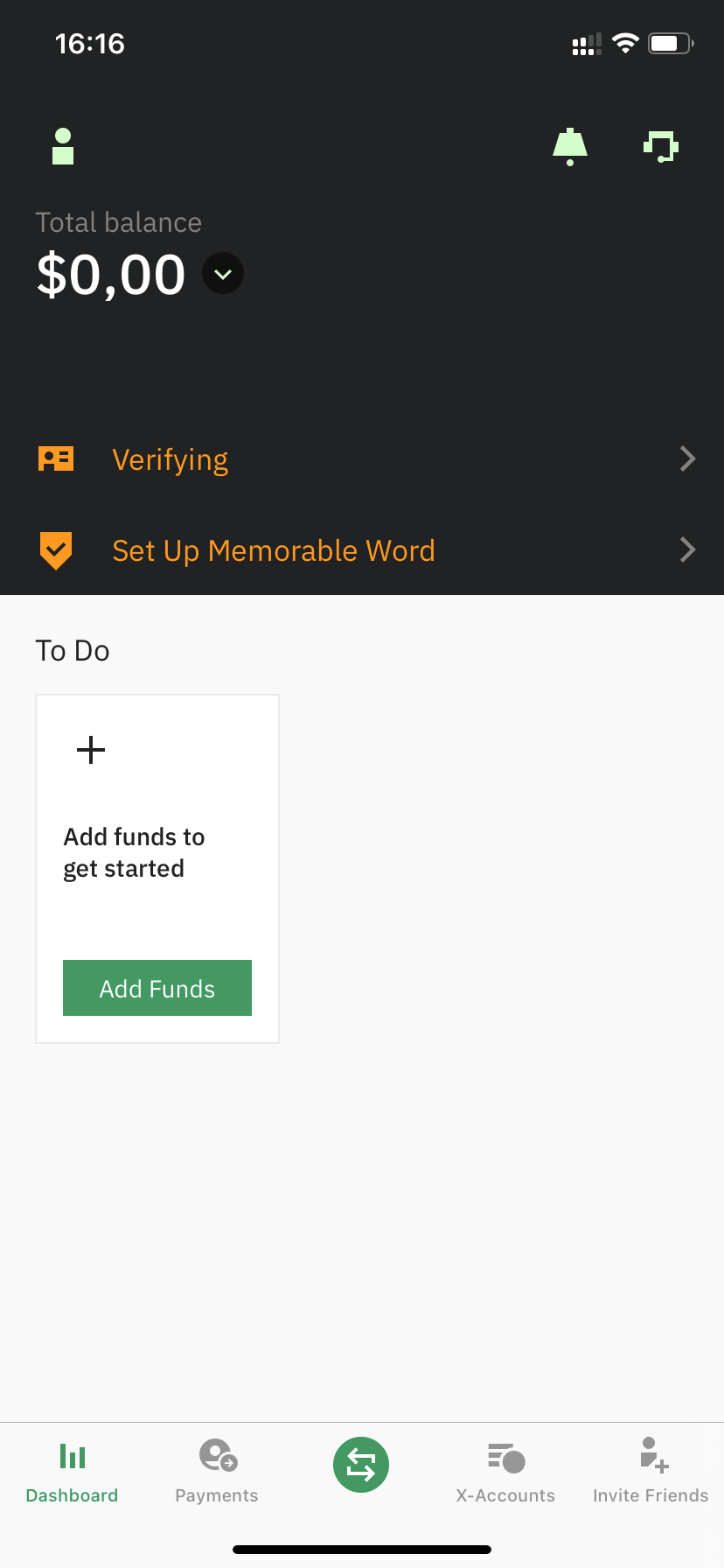724x1568 pixels.
Task: Tap the plus icon in To Do card
Action: [x=91, y=750]
